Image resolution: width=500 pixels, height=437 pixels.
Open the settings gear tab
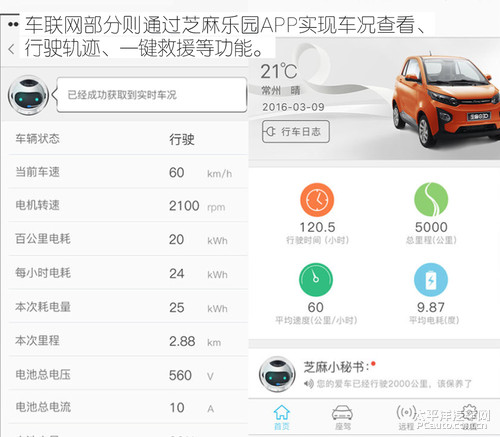(x=470, y=417)
